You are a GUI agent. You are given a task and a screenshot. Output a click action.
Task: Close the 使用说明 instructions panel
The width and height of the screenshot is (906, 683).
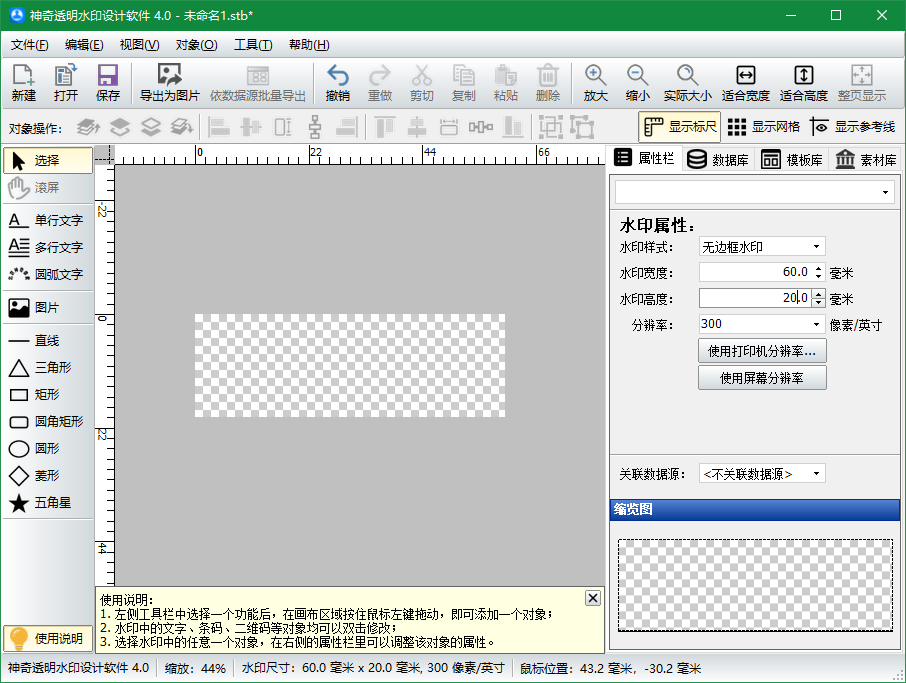[x=592, y=597]
